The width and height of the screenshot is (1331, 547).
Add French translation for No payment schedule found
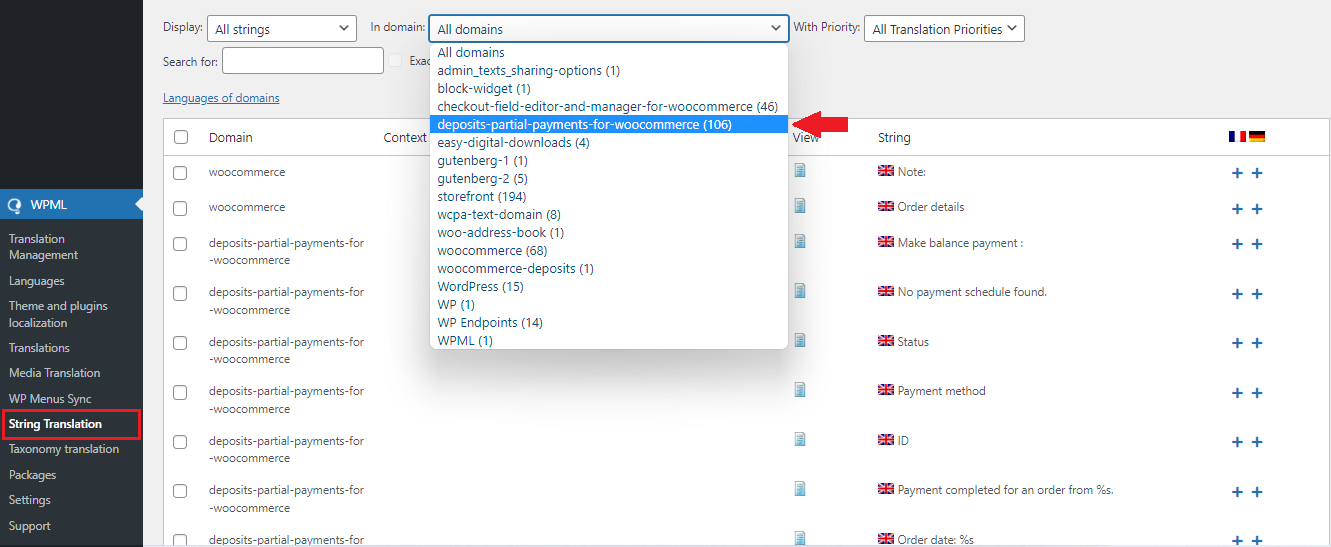[1237, 294]
